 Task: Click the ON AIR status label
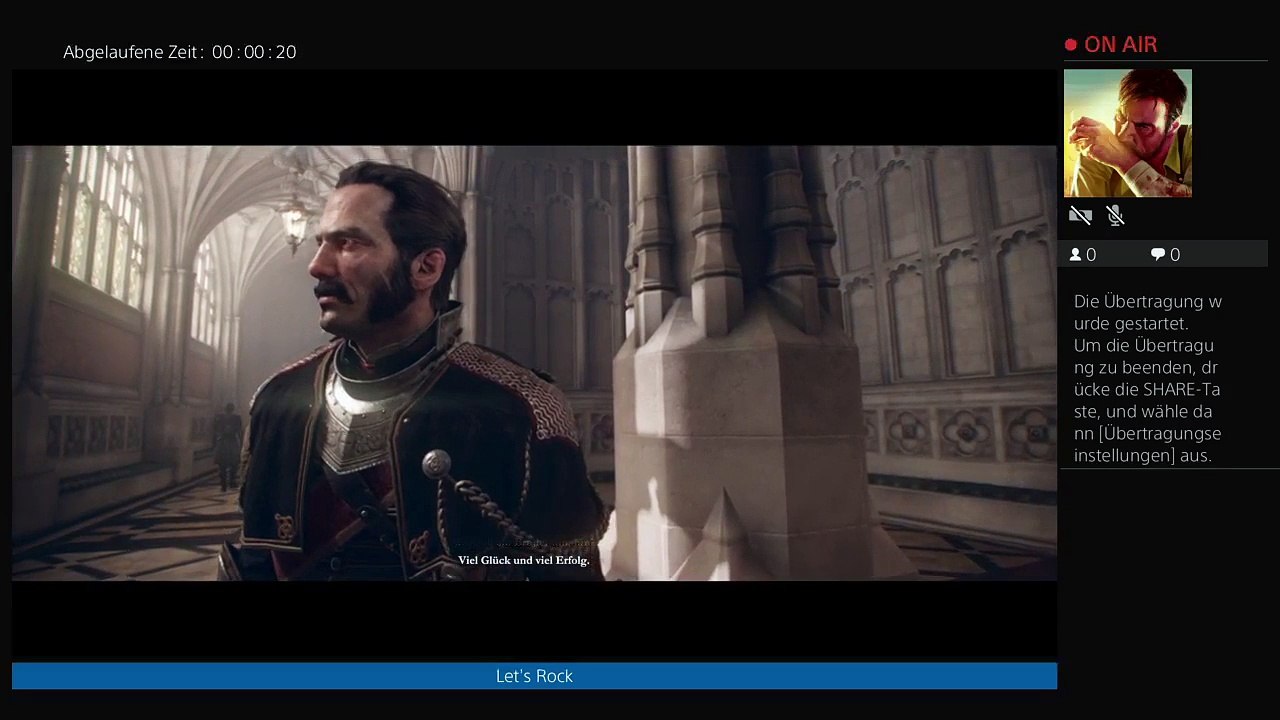pyautogui.click(x=1121, y=45)
